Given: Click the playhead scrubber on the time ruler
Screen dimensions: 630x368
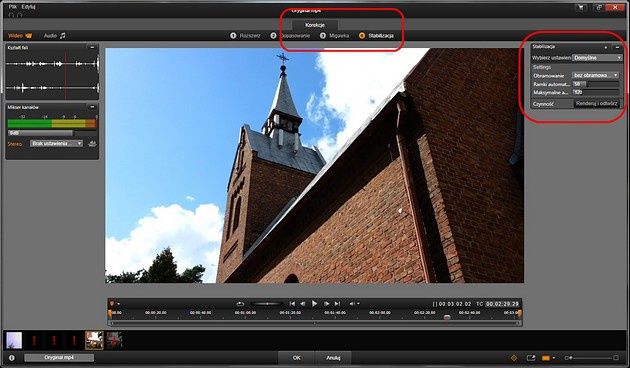Looking at the screenshot, I should pos(447,317).
